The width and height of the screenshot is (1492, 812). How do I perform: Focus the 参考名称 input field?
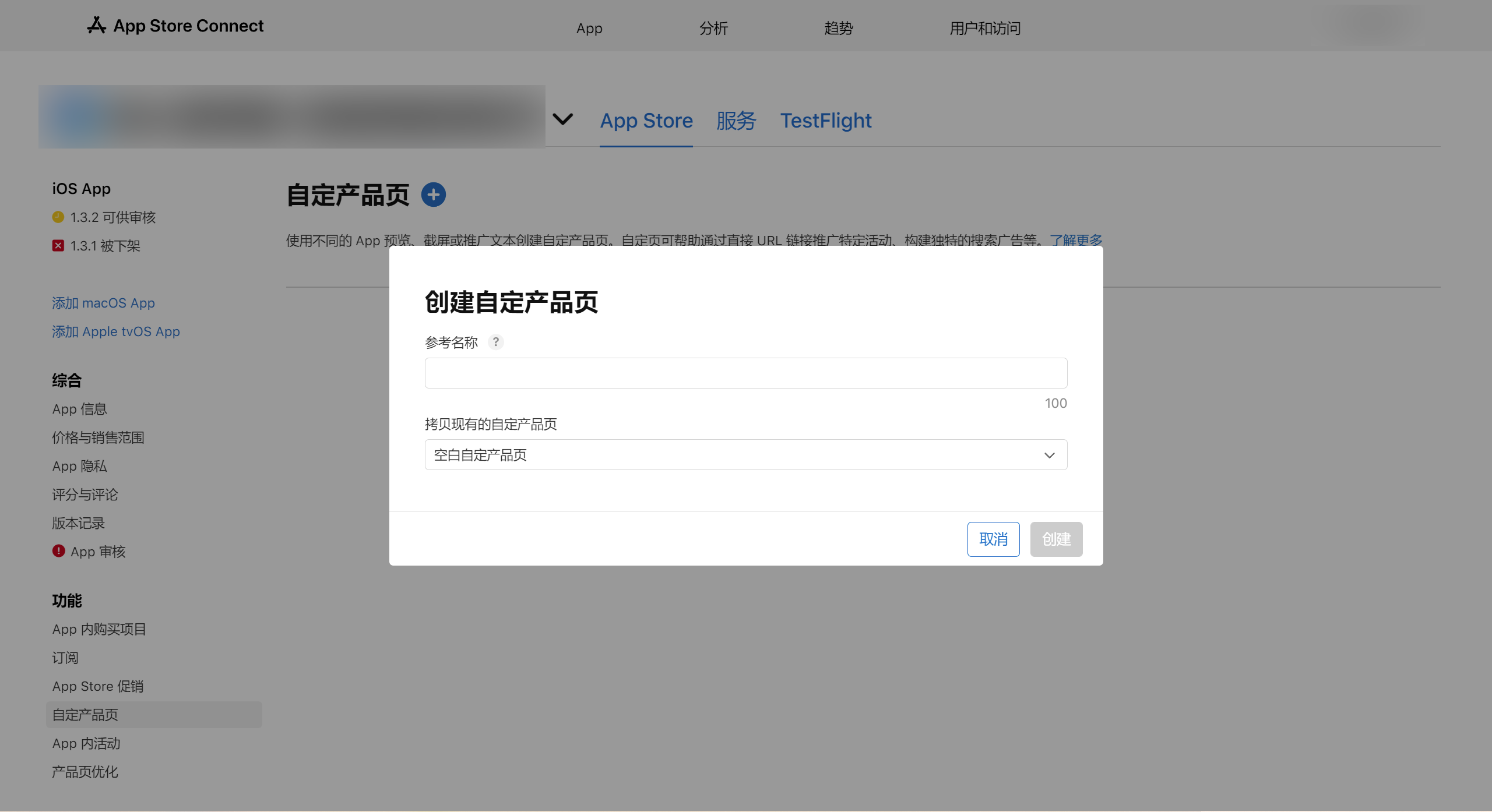click(x=745, y=373)
